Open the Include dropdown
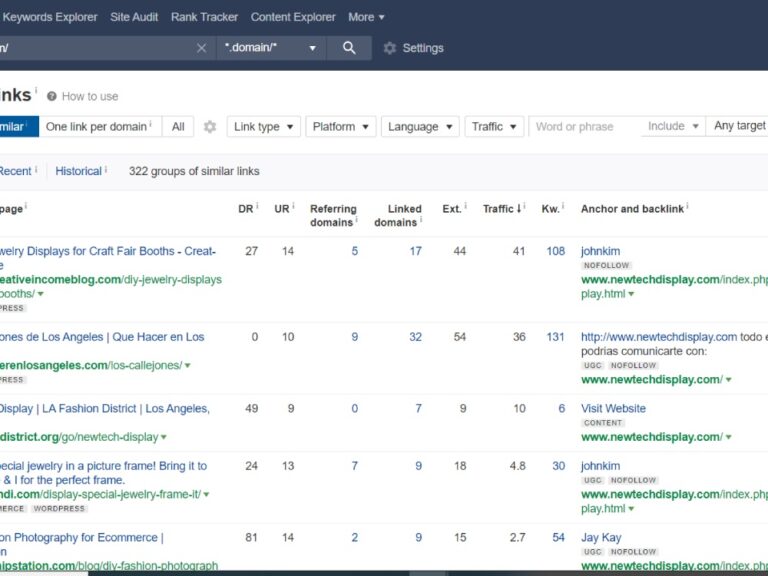768x576 pixels. [x=673, y=126]
